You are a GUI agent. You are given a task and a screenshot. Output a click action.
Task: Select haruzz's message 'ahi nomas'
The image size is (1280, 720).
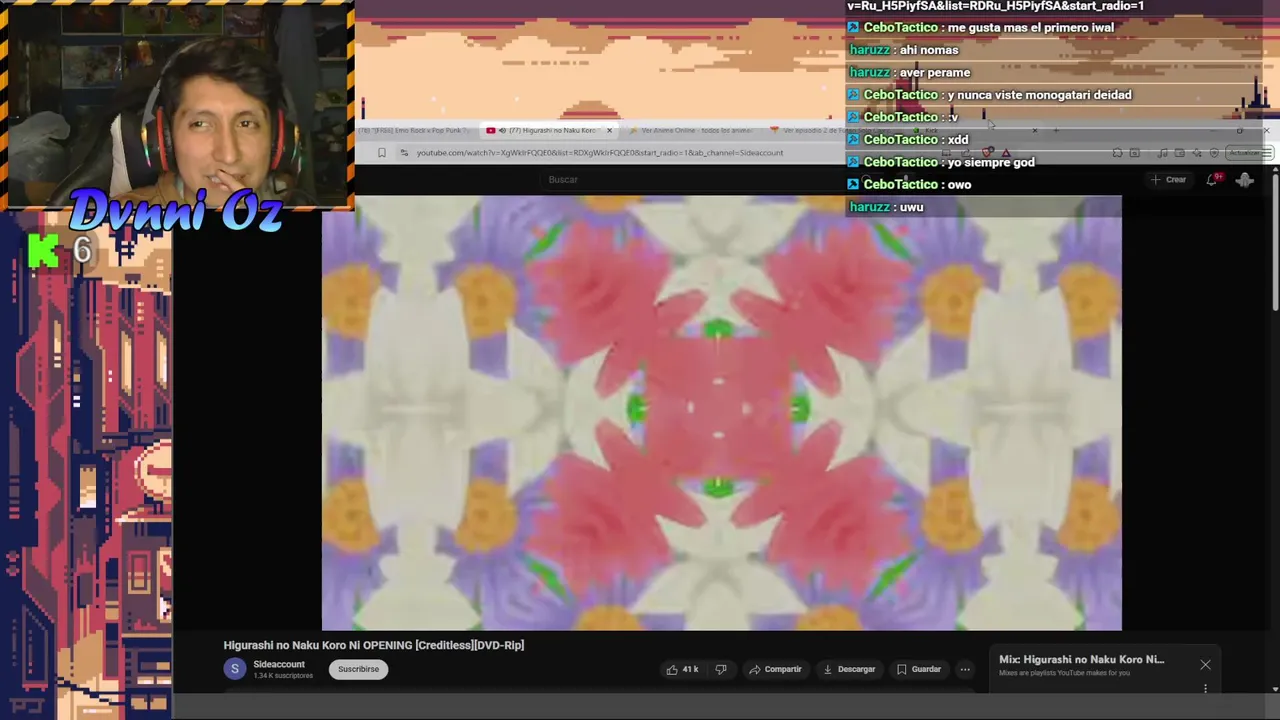pyautogui.click(x=929, y=50)
